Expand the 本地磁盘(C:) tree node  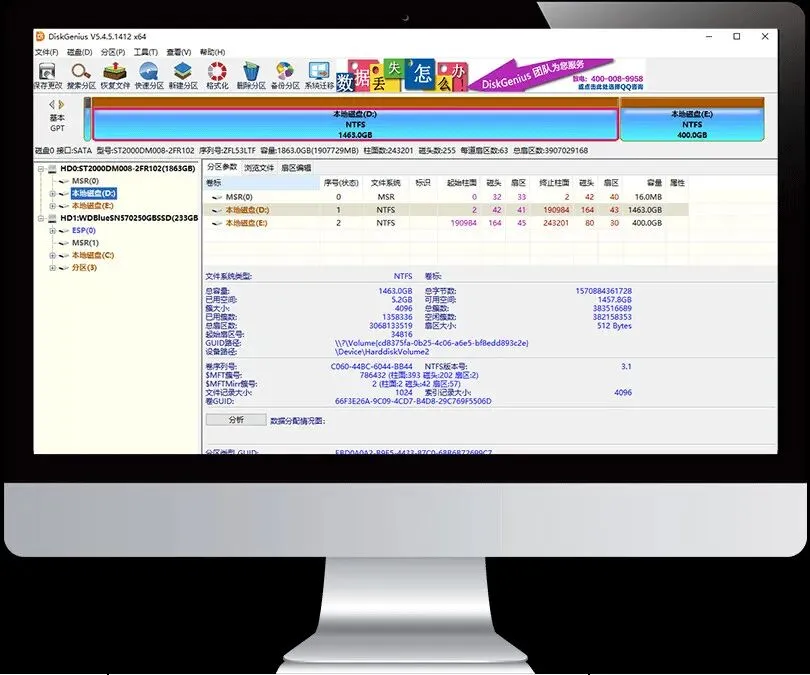click(52, 256)
